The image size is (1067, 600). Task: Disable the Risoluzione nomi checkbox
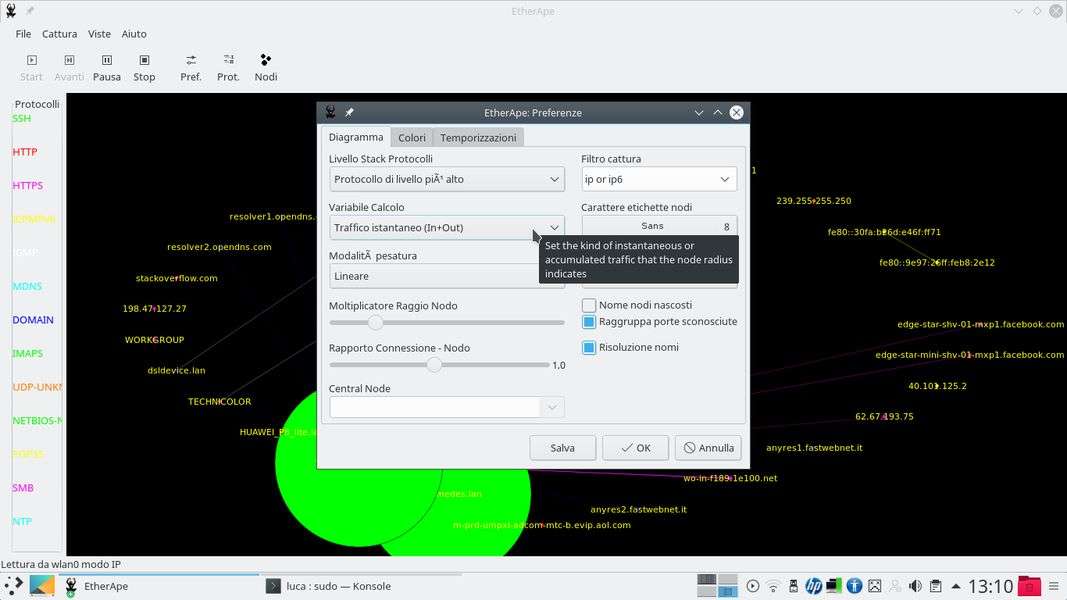589,347
